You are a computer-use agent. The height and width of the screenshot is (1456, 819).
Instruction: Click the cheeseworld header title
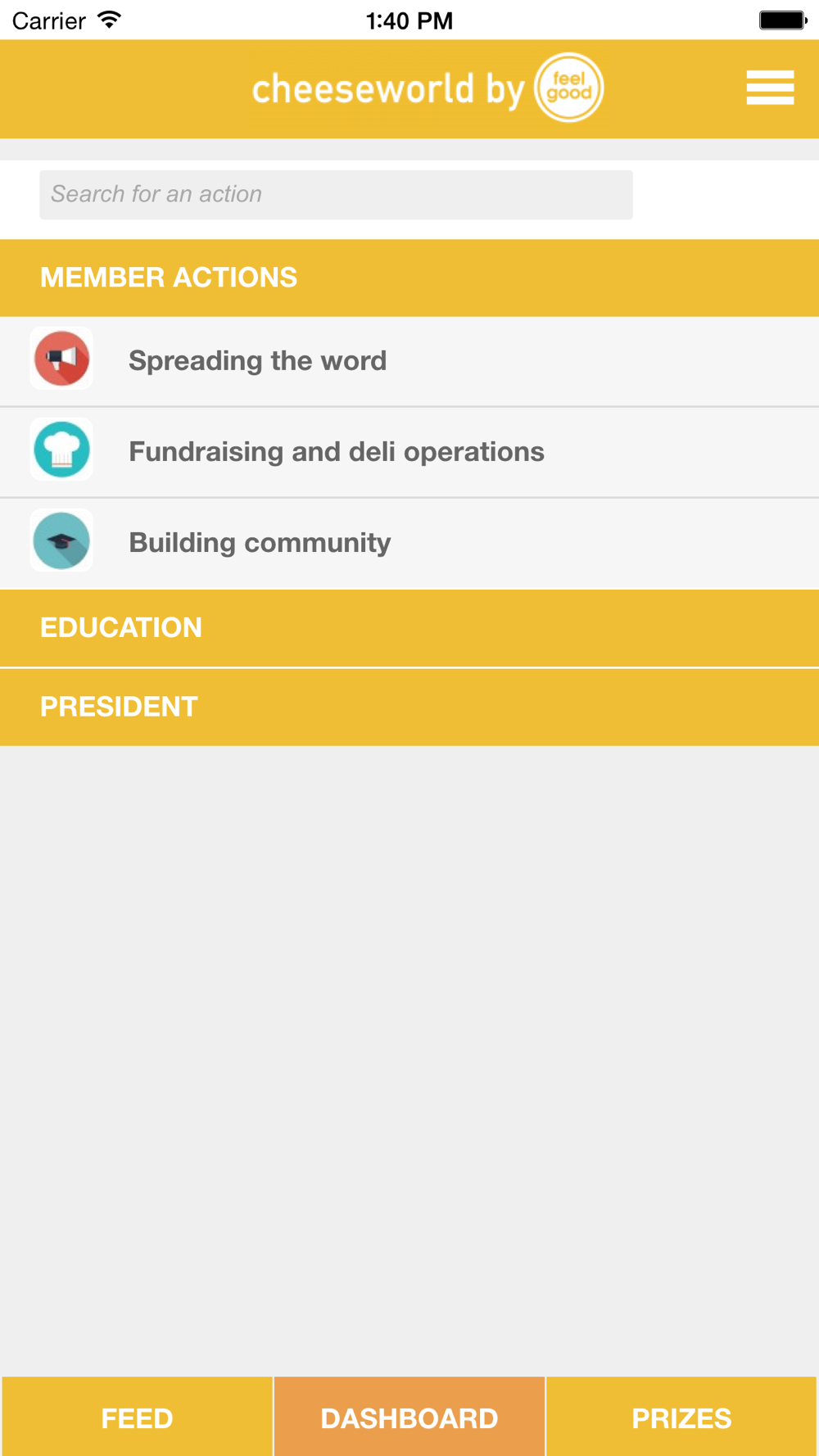pos(388,89)
